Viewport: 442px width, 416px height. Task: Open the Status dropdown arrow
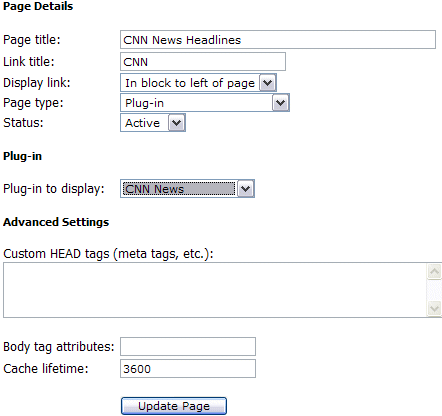pyautogui.click(x=177, y=123)
